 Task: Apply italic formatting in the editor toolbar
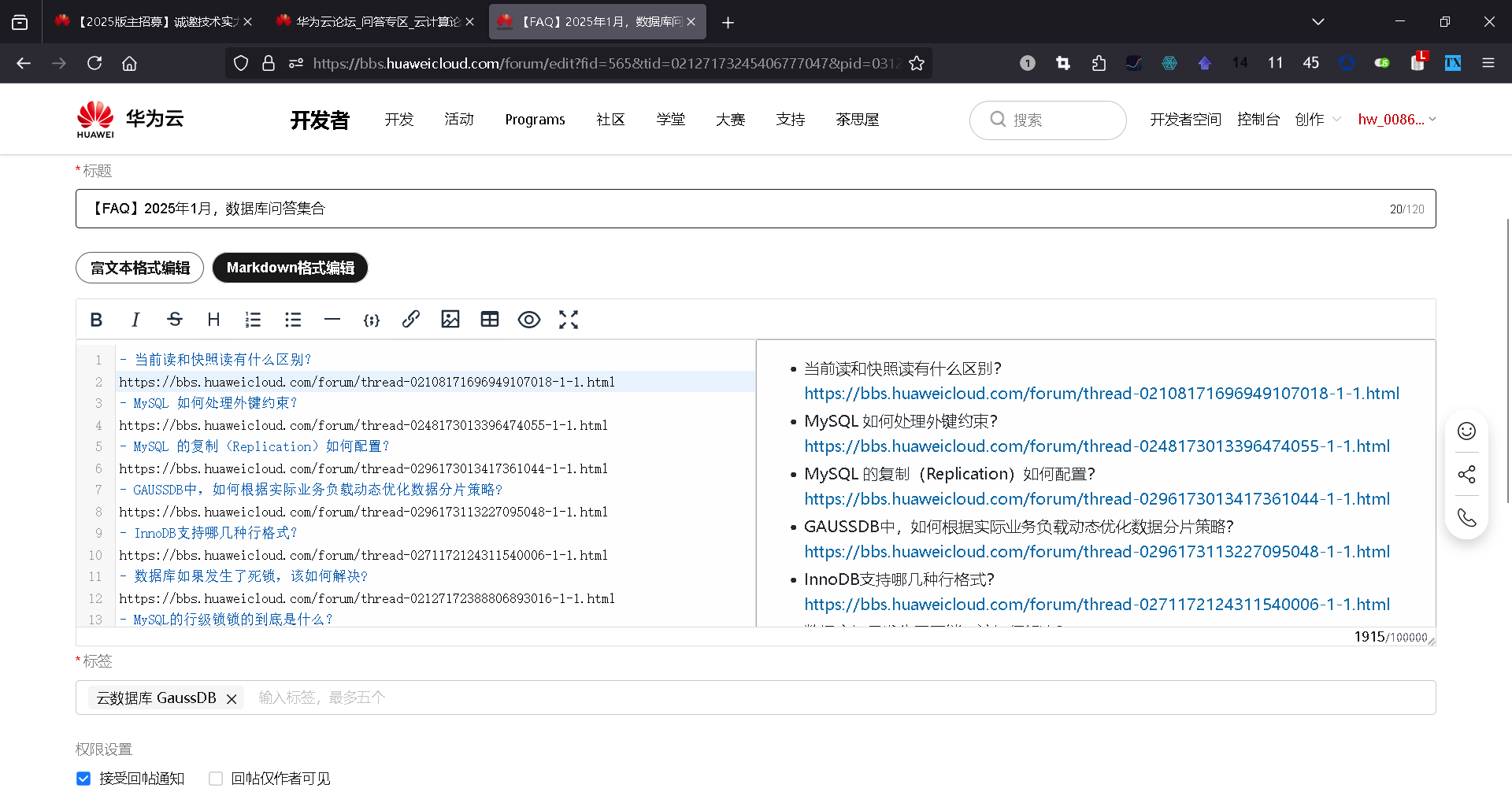135,320
